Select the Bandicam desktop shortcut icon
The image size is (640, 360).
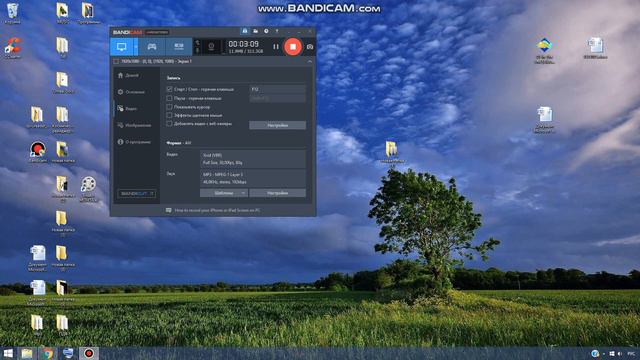coord(38,152)
